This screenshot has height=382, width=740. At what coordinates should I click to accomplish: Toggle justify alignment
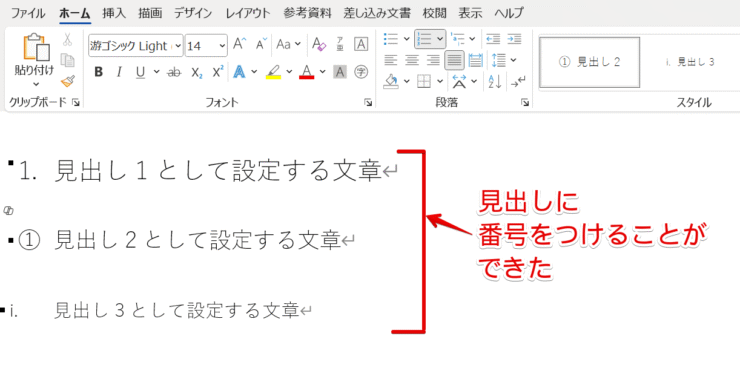tap(454, 60)
